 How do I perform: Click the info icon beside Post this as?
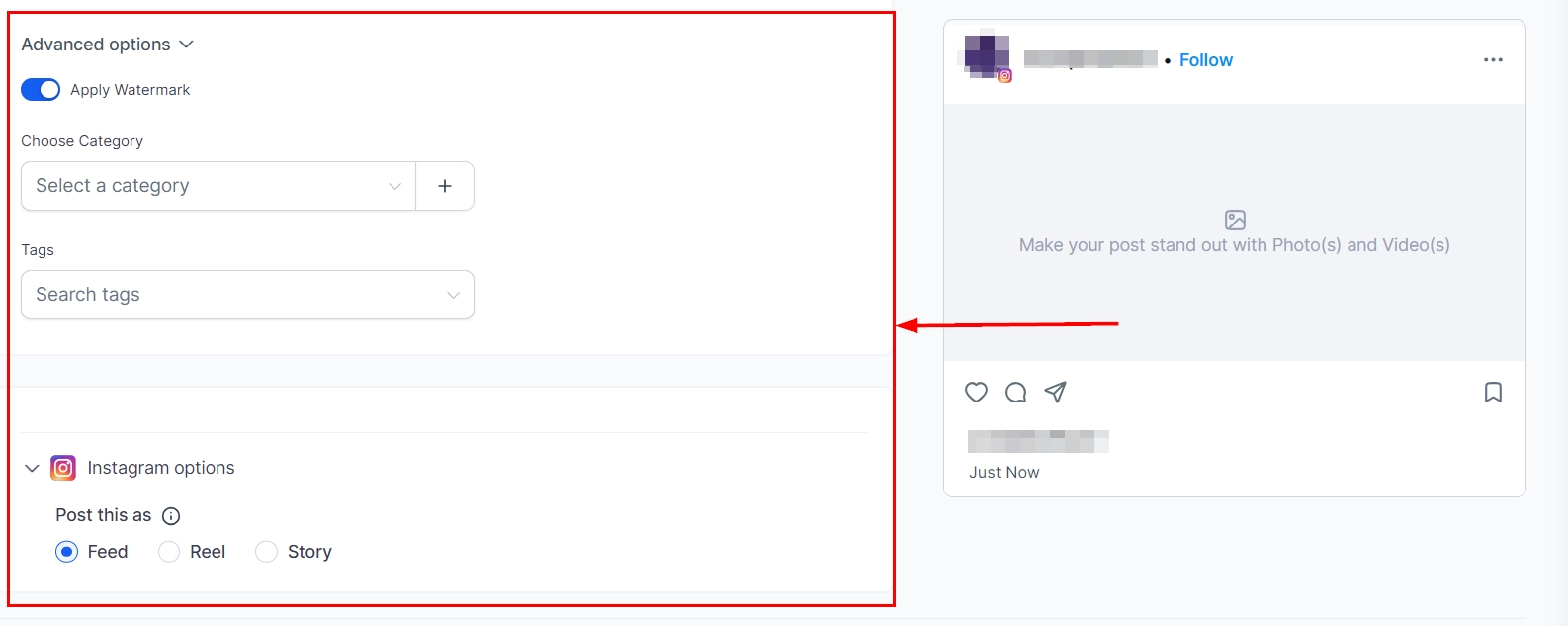coord(171,516)
